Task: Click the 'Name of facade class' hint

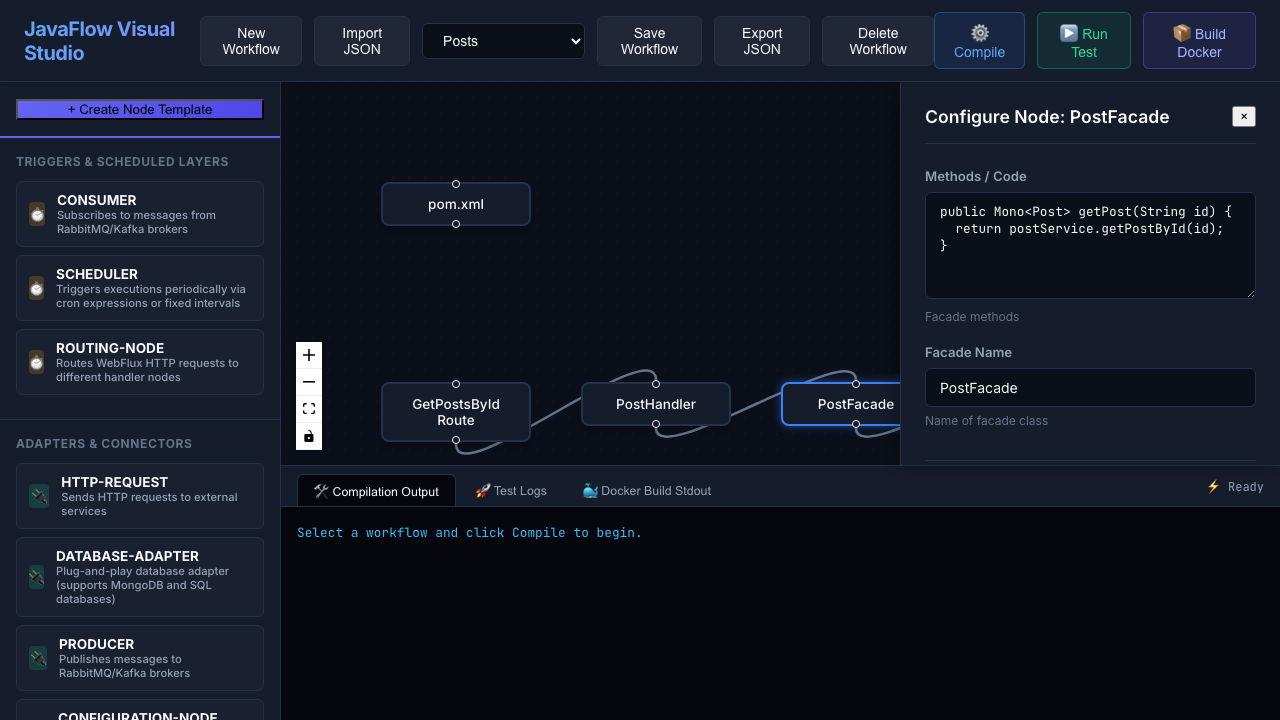Action: pos(987,421)
